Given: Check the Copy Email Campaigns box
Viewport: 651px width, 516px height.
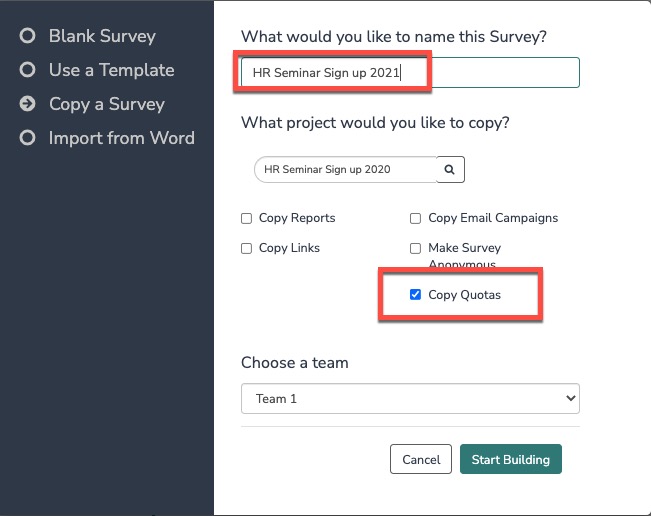Looking at the screenshot, I should (416, 218).
